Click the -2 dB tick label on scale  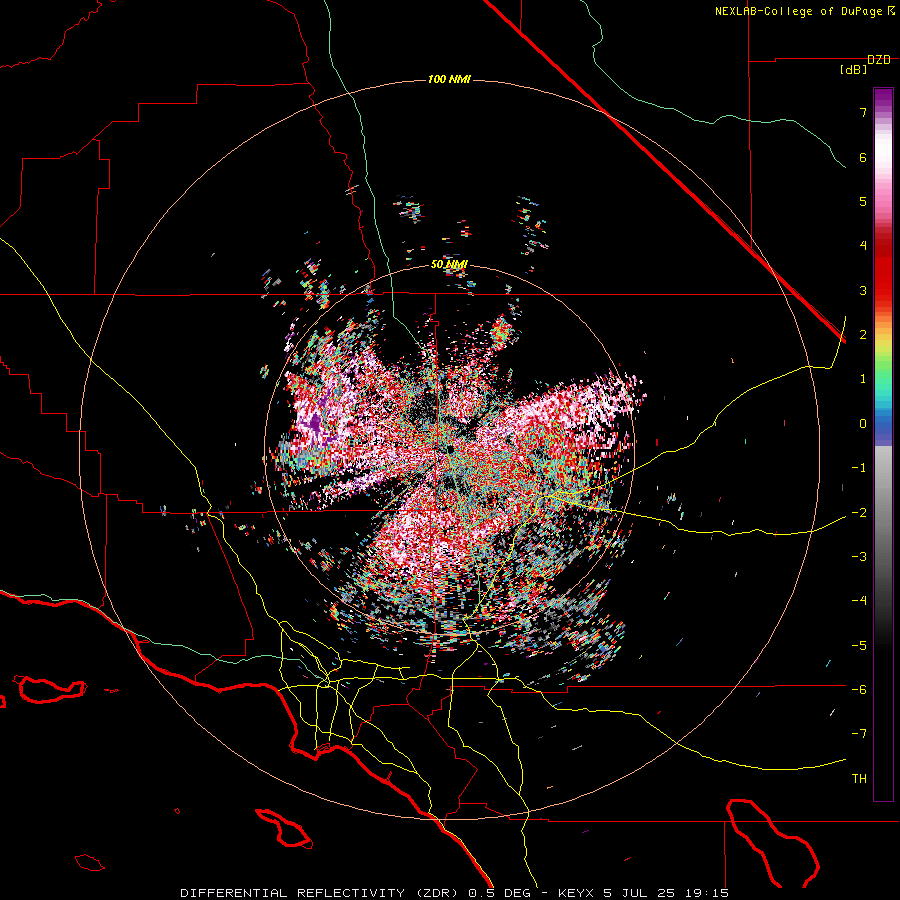point(859,512)
